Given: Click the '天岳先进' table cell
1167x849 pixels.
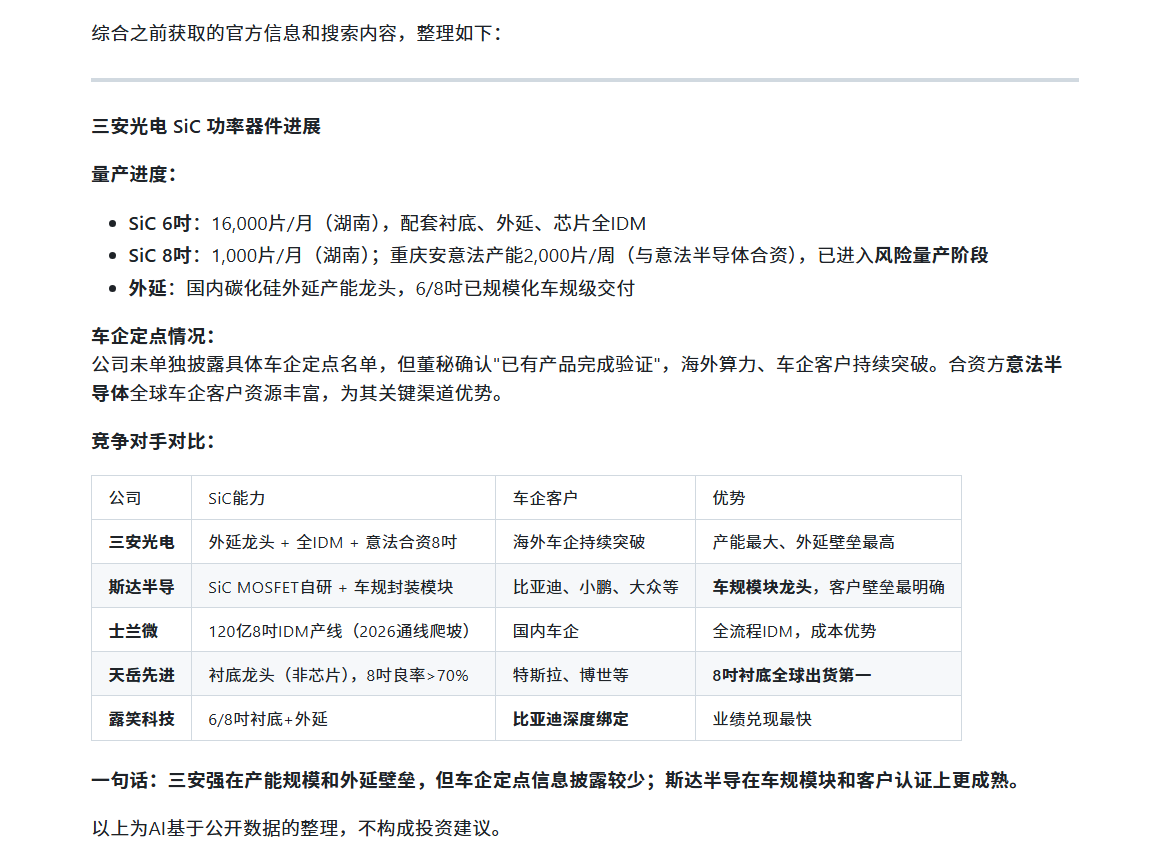Looking at the screenshot, I should 141,675.
